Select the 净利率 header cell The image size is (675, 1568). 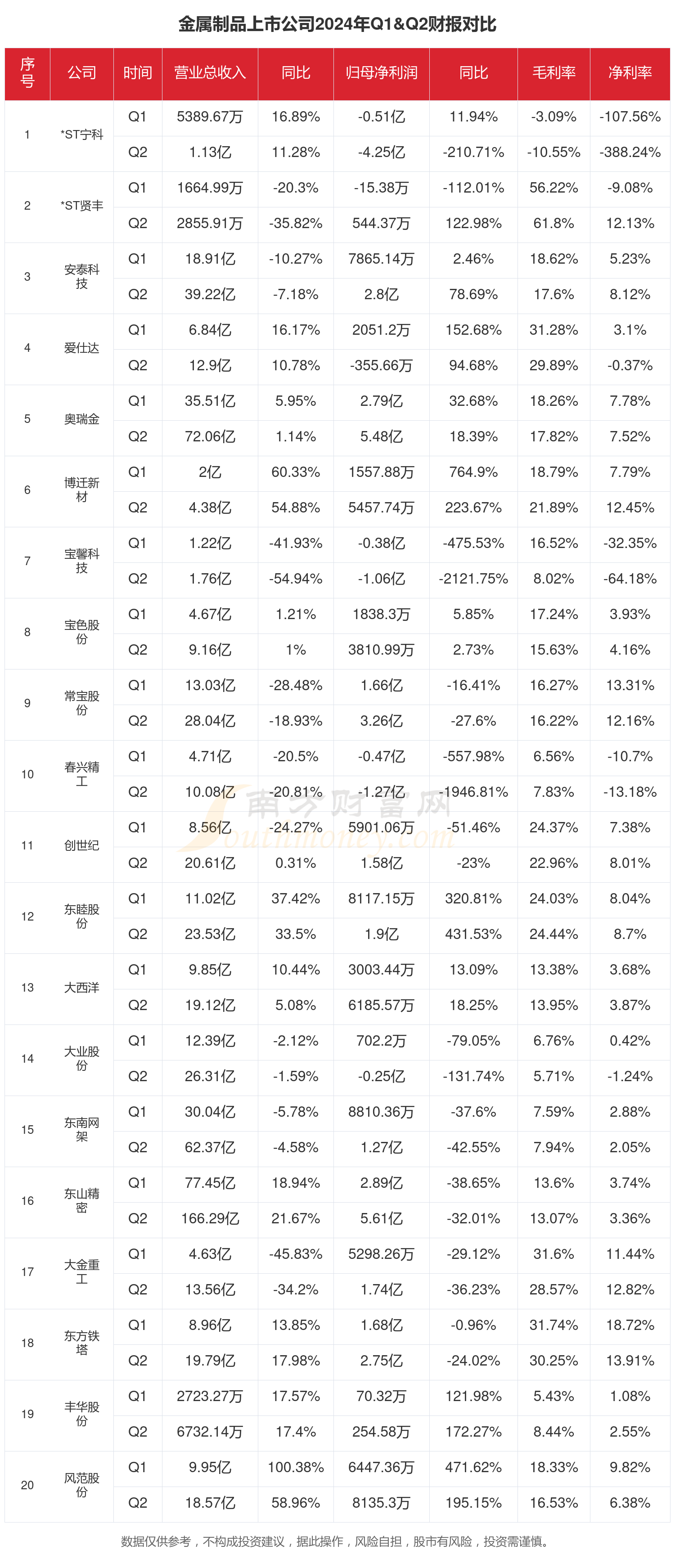pyautogui.click(x=630, y=74)
